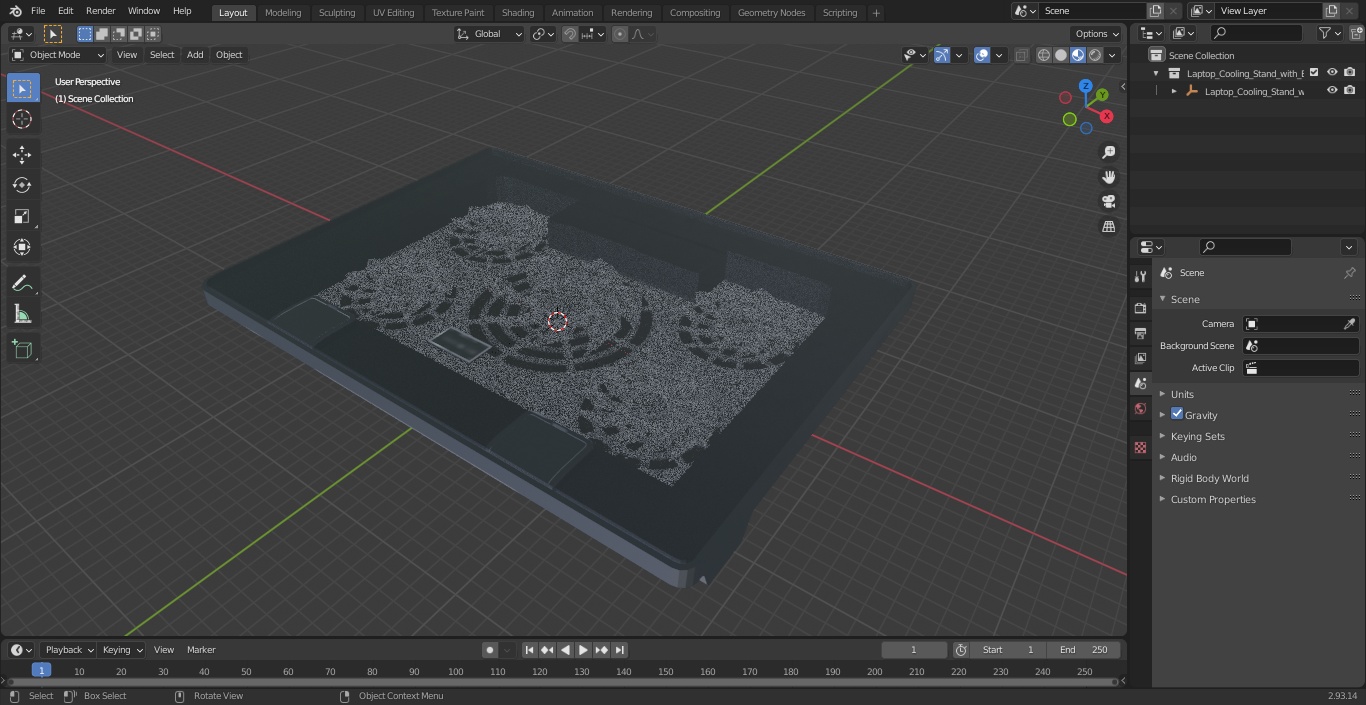The image size is (1366, 705).
Task: Switch to solid shading
Action: [x=1061, y=55]
